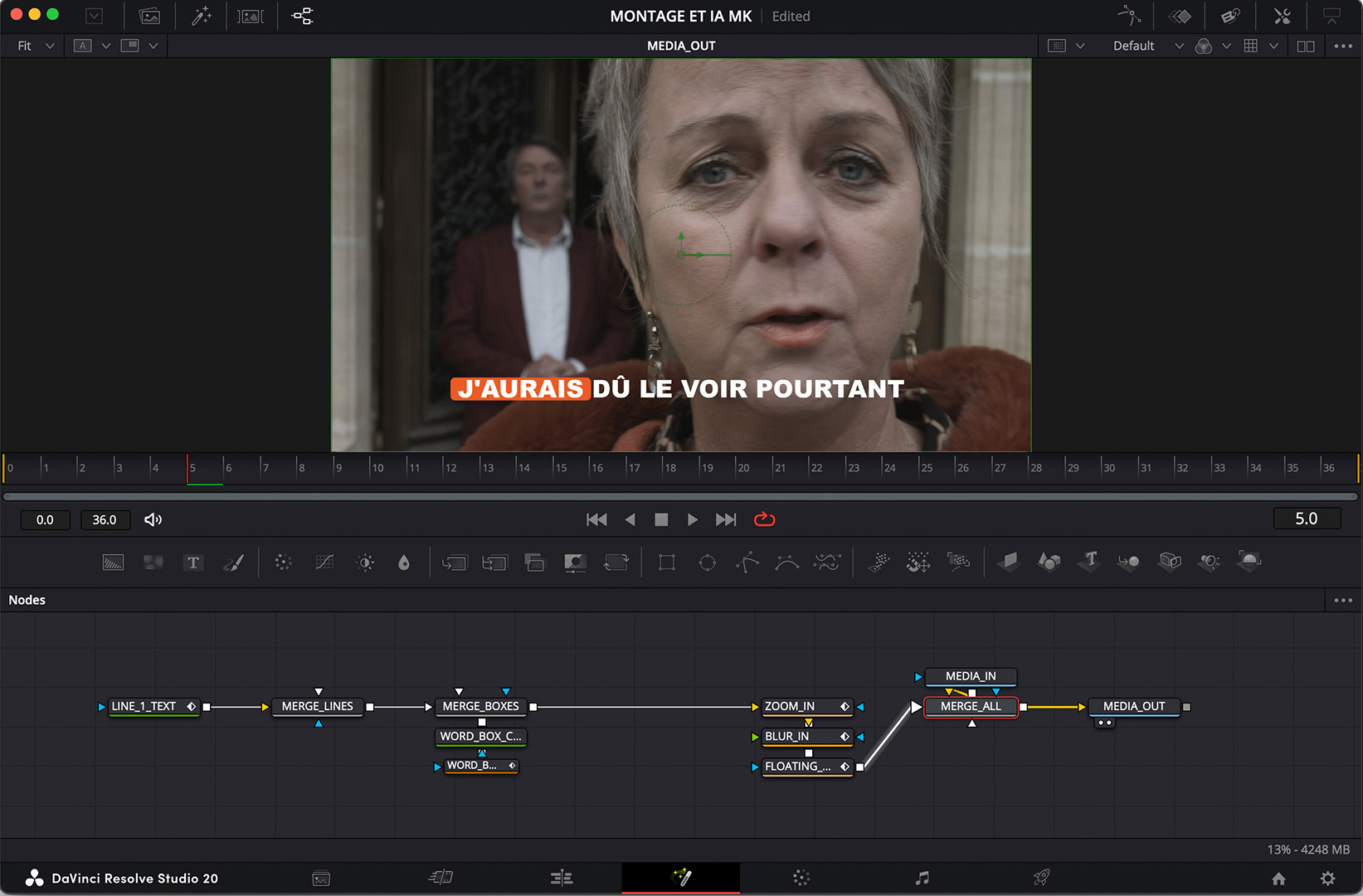Switch to the Edit page tab
This screenshot has width=1363, height=896.
[562, 878]
